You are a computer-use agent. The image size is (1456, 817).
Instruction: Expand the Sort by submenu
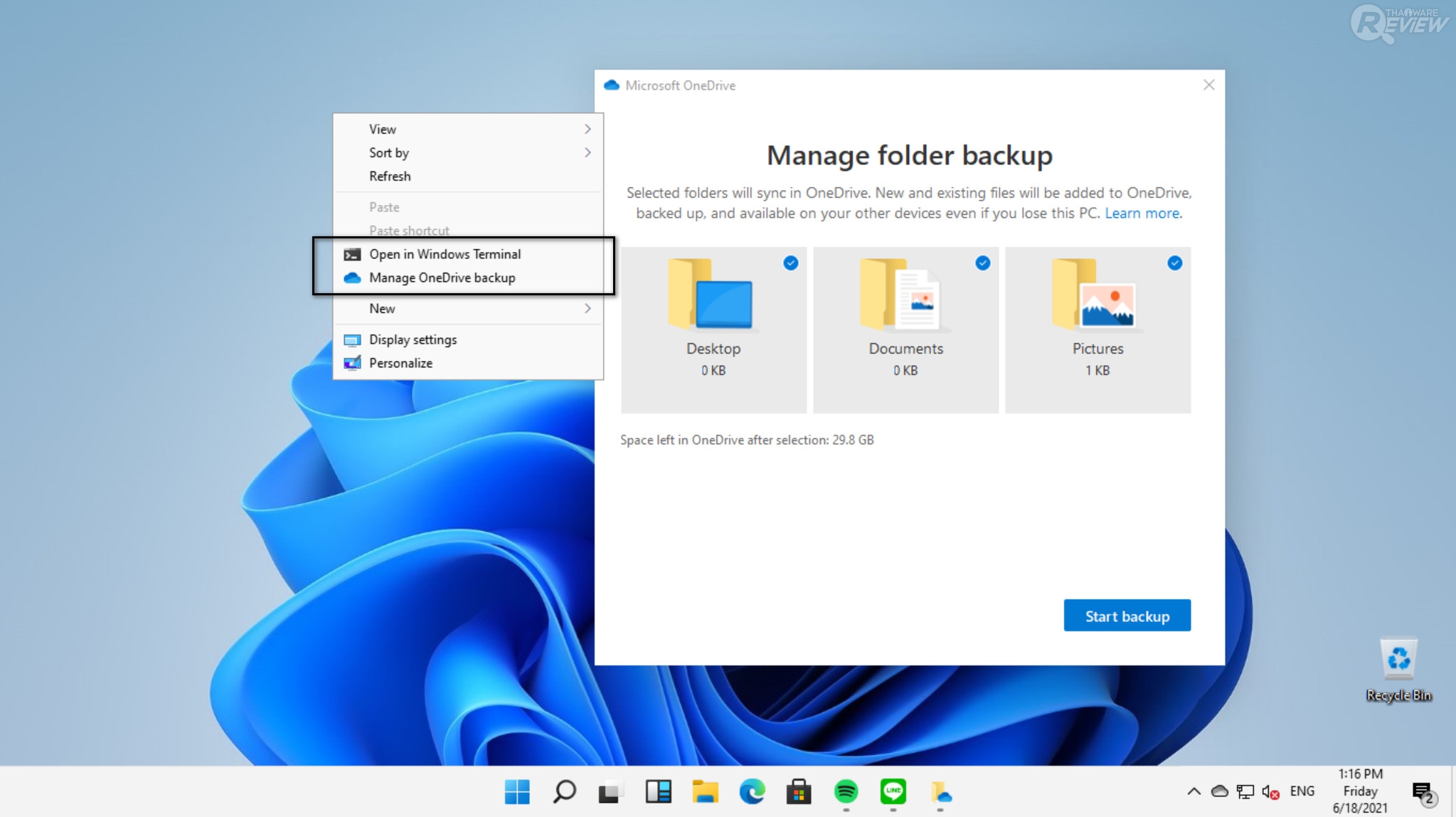tap(588, 152)
